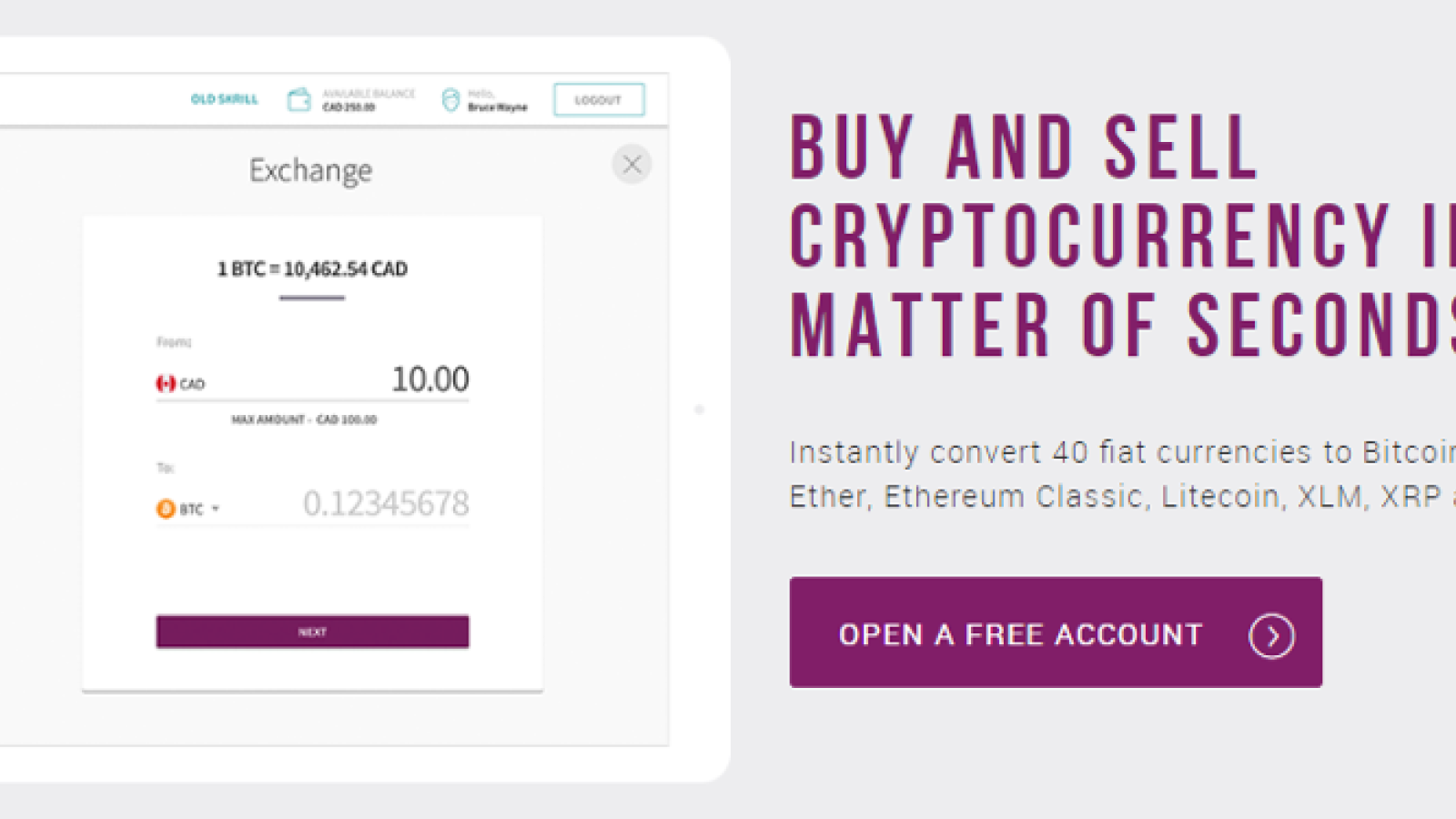This screenshot has height=819, width=1456.
Task: Click the wallet icon beside available balance
Action: (299, 99)
